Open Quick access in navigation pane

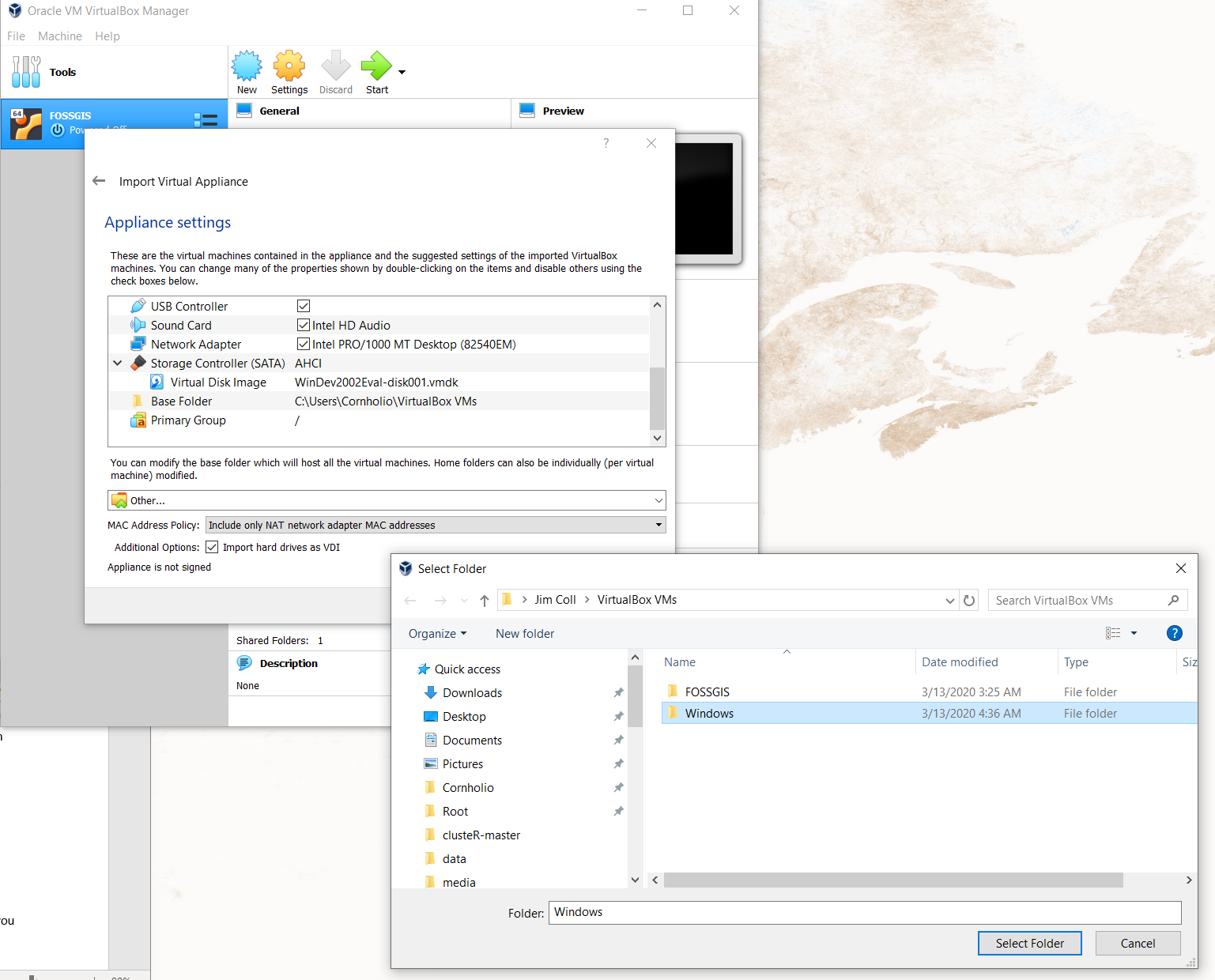[467, 669]
